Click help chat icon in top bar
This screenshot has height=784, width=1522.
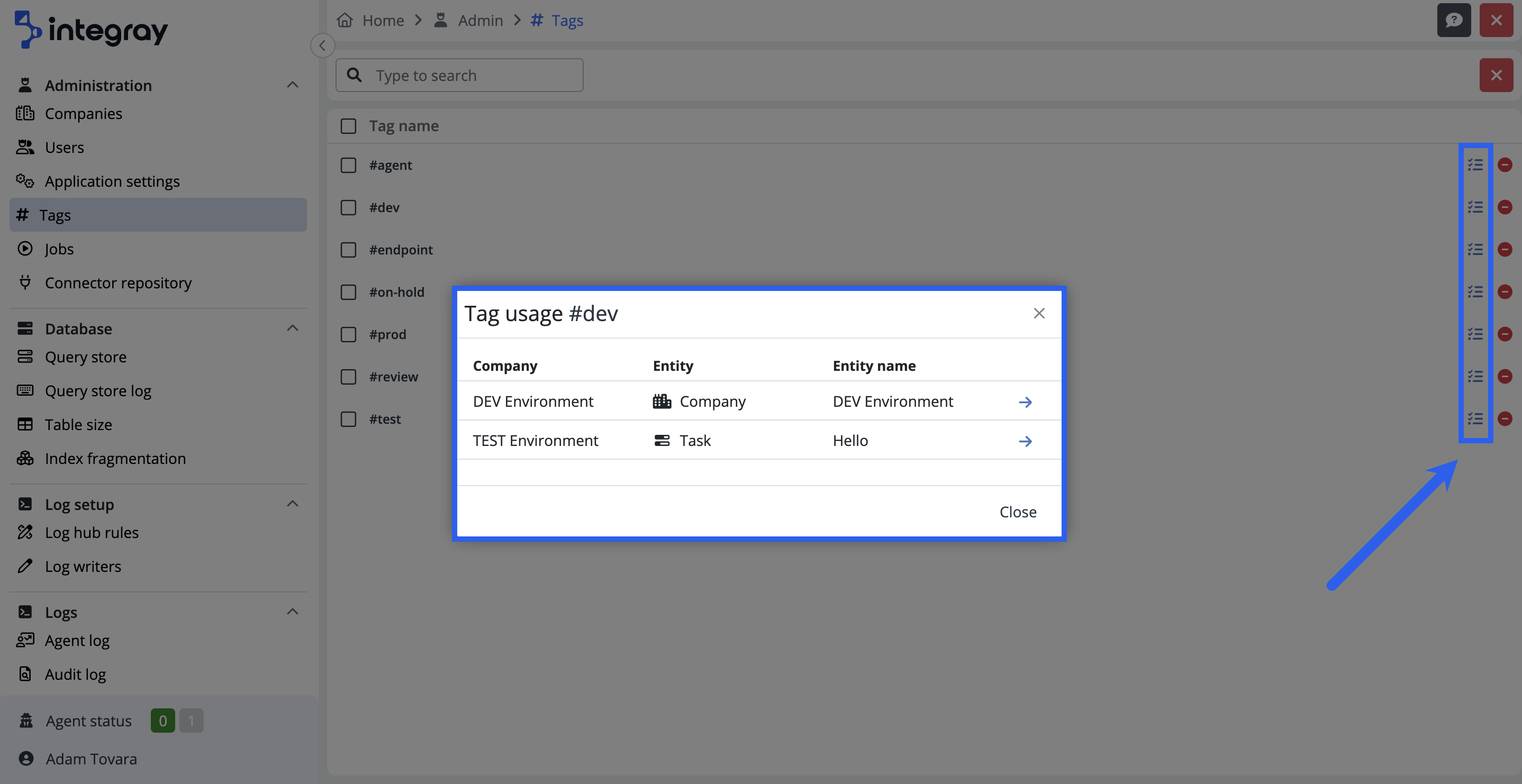coord(1453,20)
